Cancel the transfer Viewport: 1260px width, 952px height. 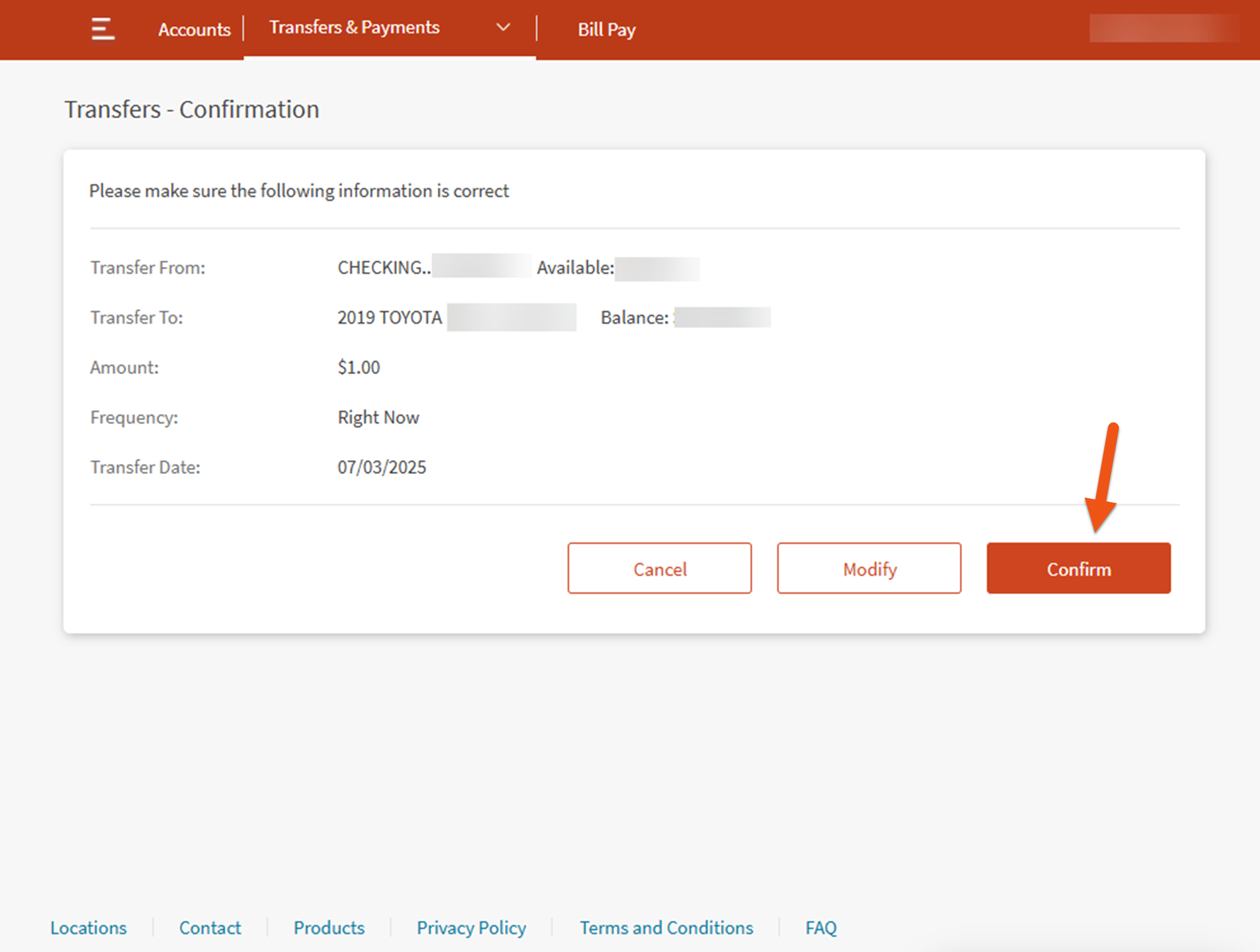pos(659,568)
